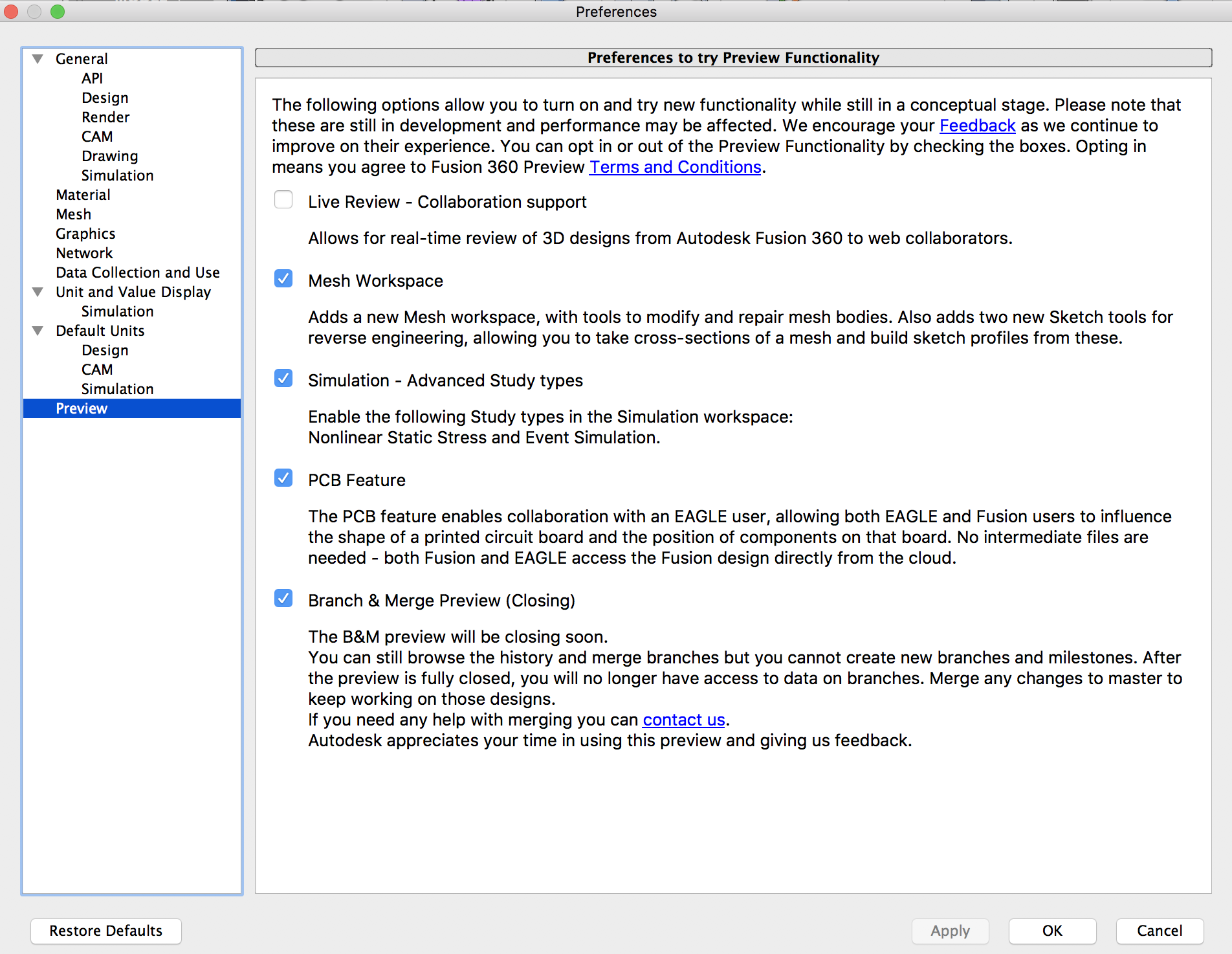Open Mesh preferences in sidebar
Screen dimensions: 1232x954
click(73, 214)
